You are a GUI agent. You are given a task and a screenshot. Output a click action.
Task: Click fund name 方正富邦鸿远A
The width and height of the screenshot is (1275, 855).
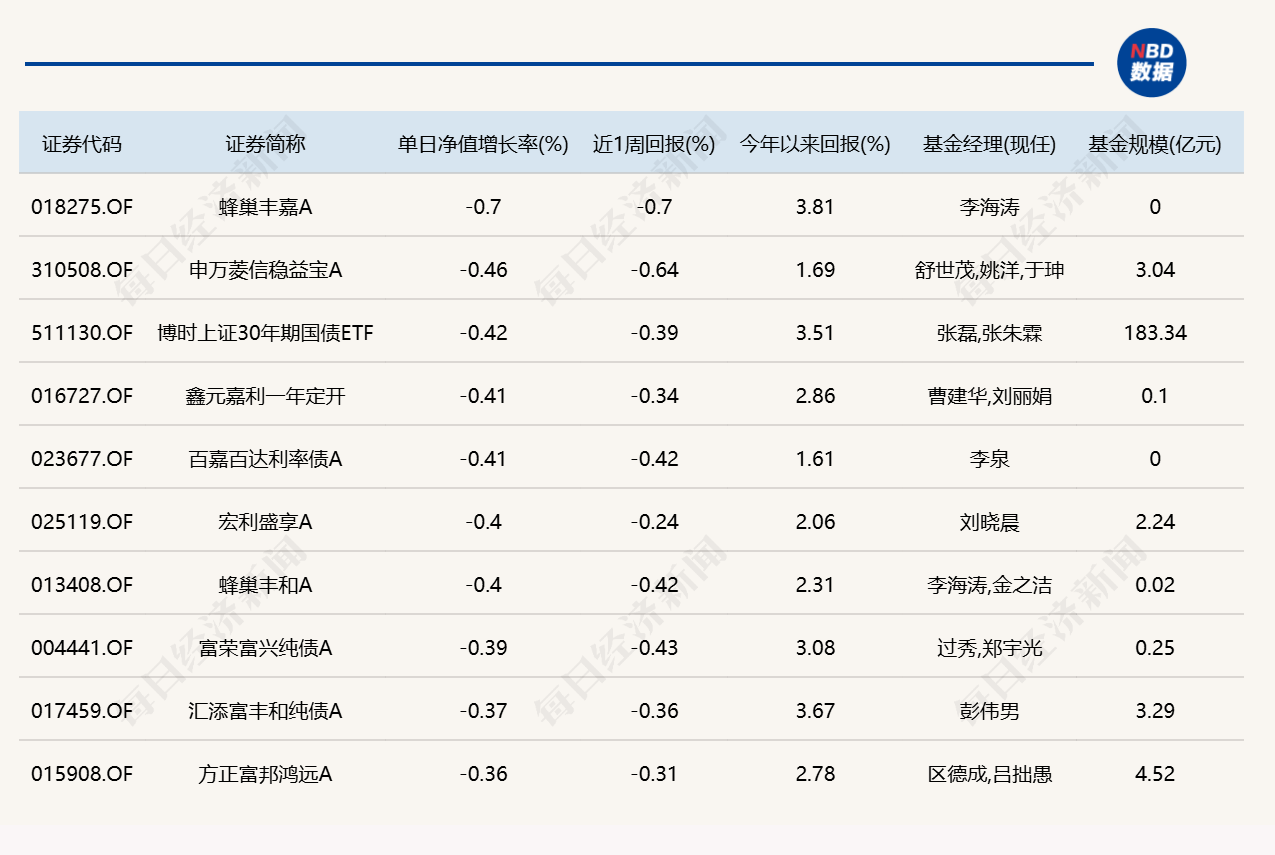click(x=265, y=775)
